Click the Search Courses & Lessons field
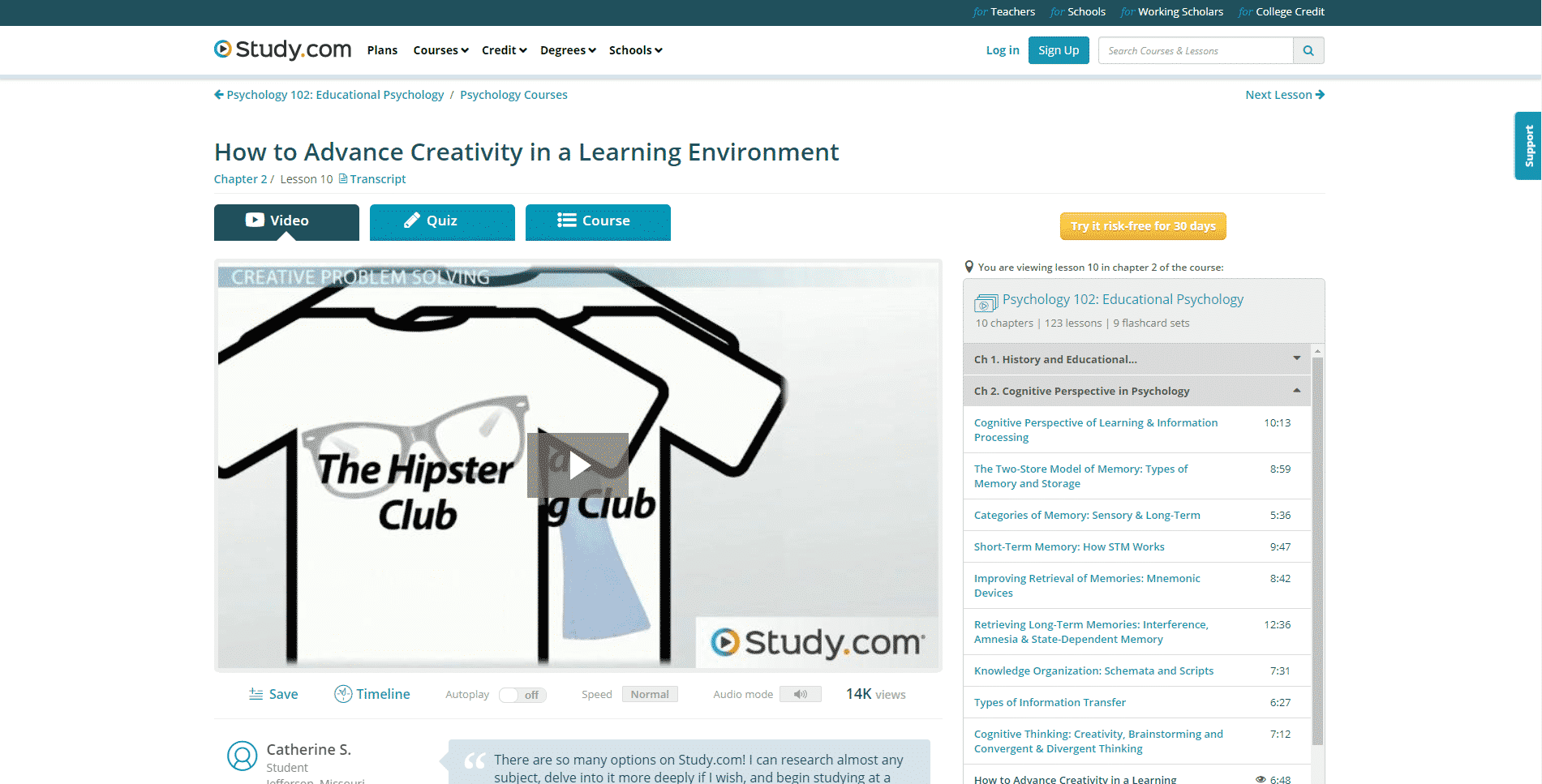 click(1196, 50)
